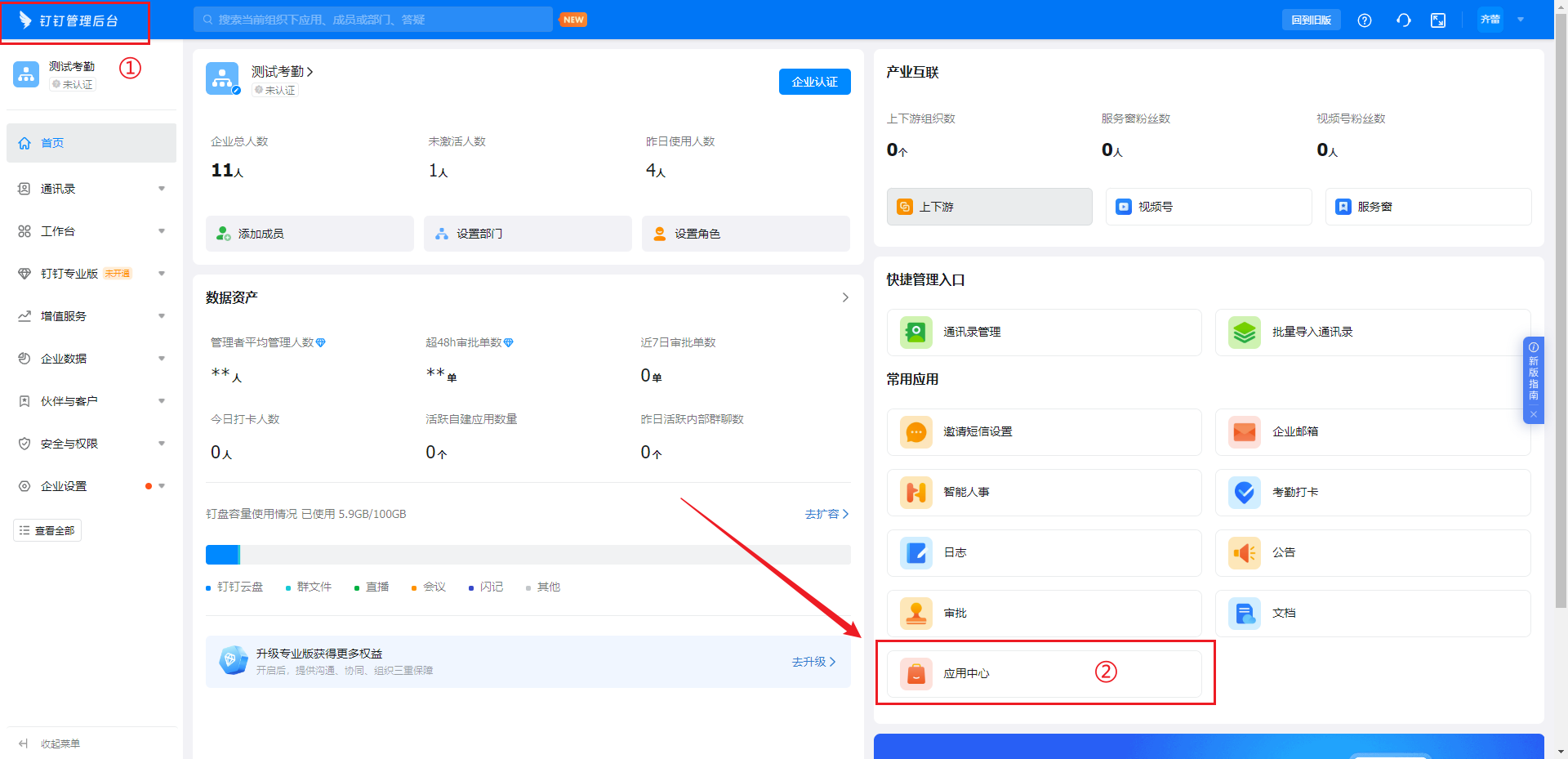Click the 批量导入通讯录 stack icon

click(1245, 333)
